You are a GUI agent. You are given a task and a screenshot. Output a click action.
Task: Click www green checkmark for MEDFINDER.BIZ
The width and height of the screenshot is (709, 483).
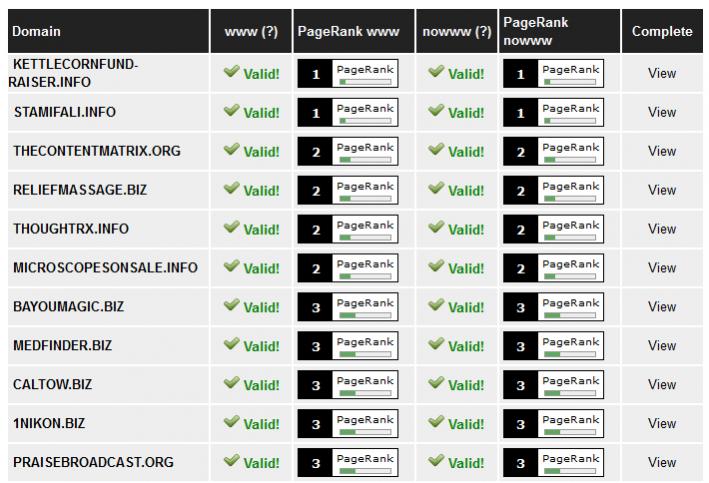[x=231, y=345]
